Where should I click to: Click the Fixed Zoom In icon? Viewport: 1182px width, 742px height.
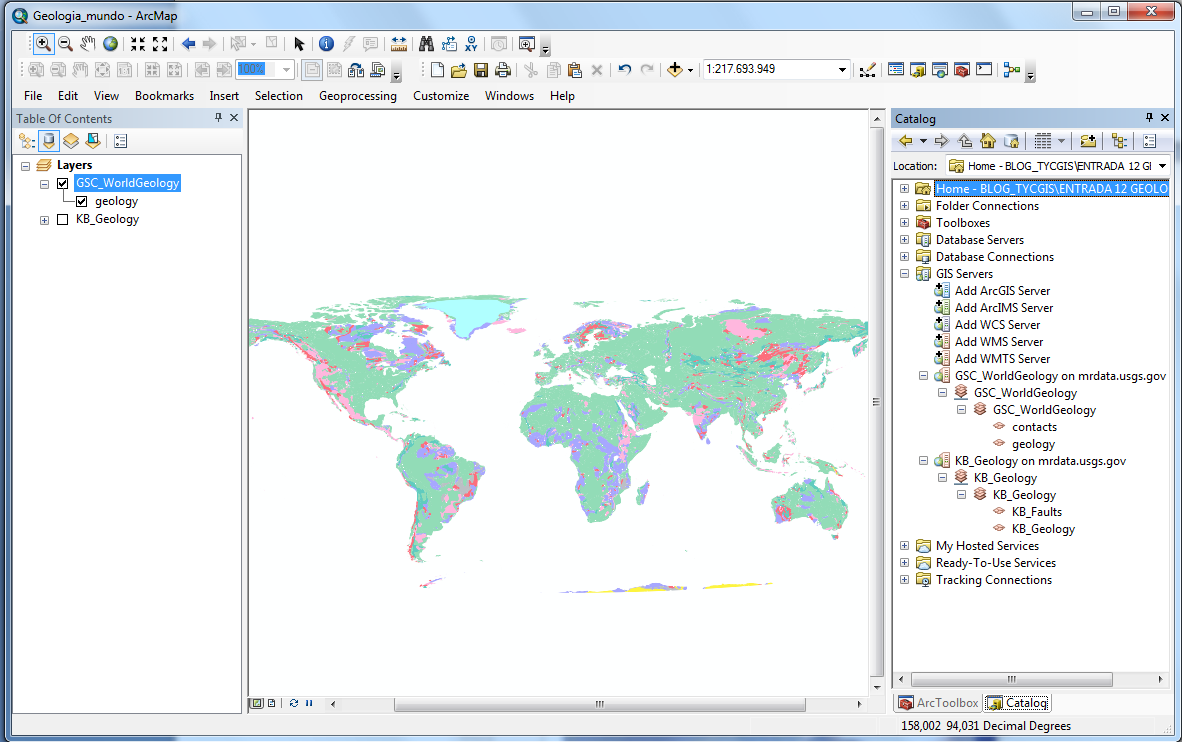tap(138, 44)
